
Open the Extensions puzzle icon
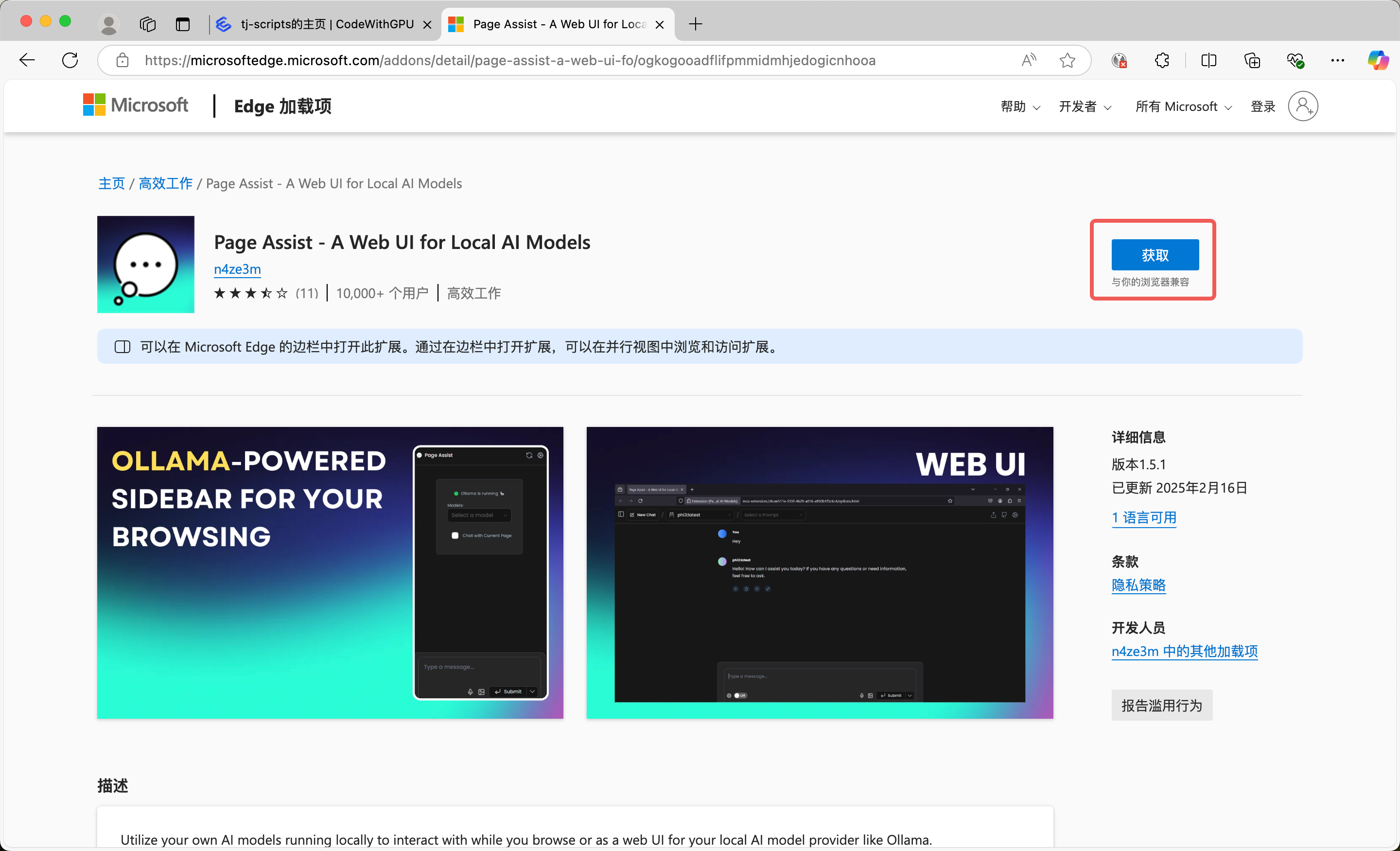point(1162,60)
